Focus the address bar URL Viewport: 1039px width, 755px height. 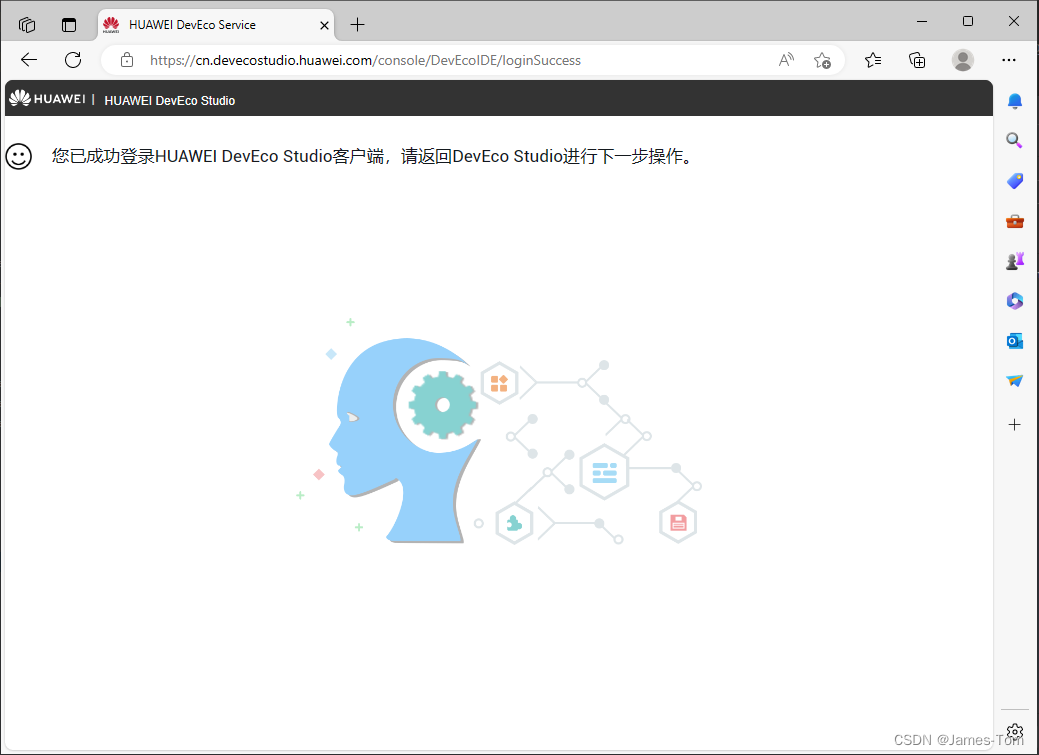coord(365,60)
